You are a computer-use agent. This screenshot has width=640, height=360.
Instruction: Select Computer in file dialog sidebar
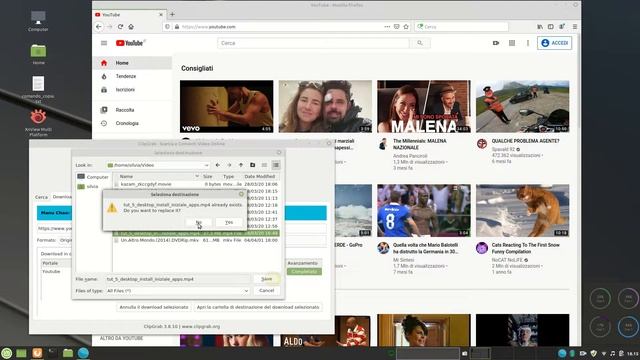[93, 177]
